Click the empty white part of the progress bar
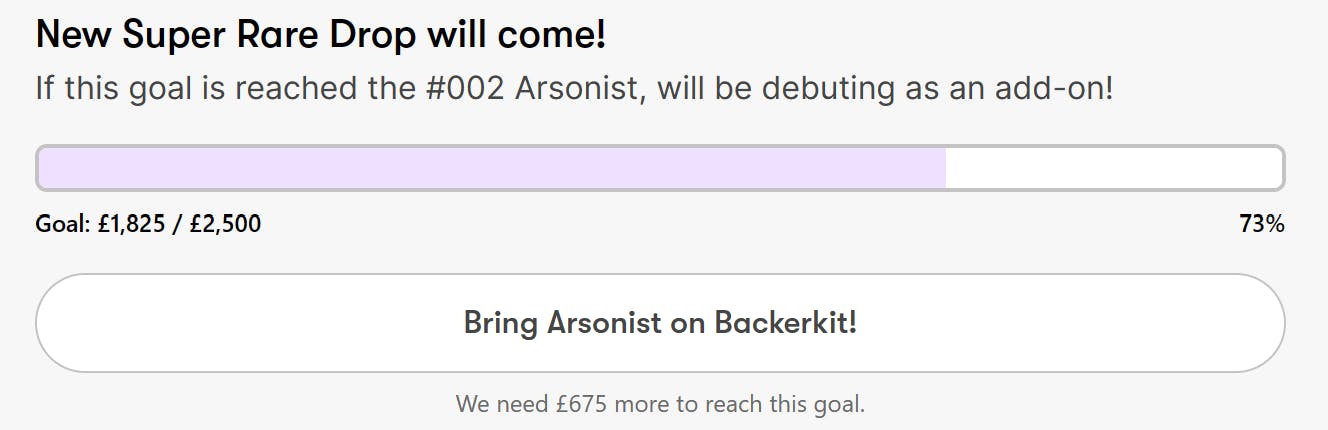 click(1112, 168)
